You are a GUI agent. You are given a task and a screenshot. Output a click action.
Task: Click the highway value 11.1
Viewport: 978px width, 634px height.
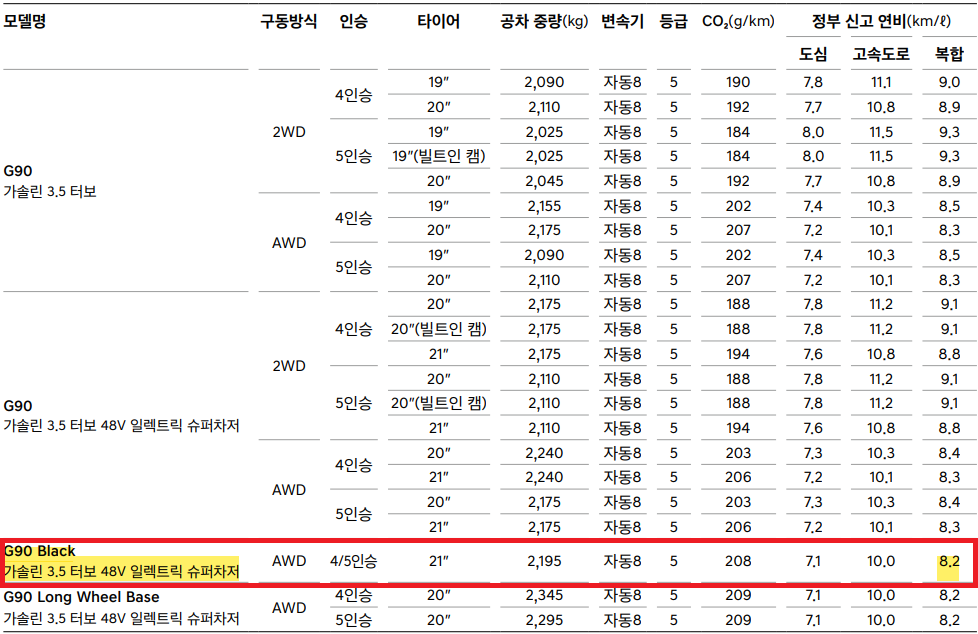click(881, 82)
